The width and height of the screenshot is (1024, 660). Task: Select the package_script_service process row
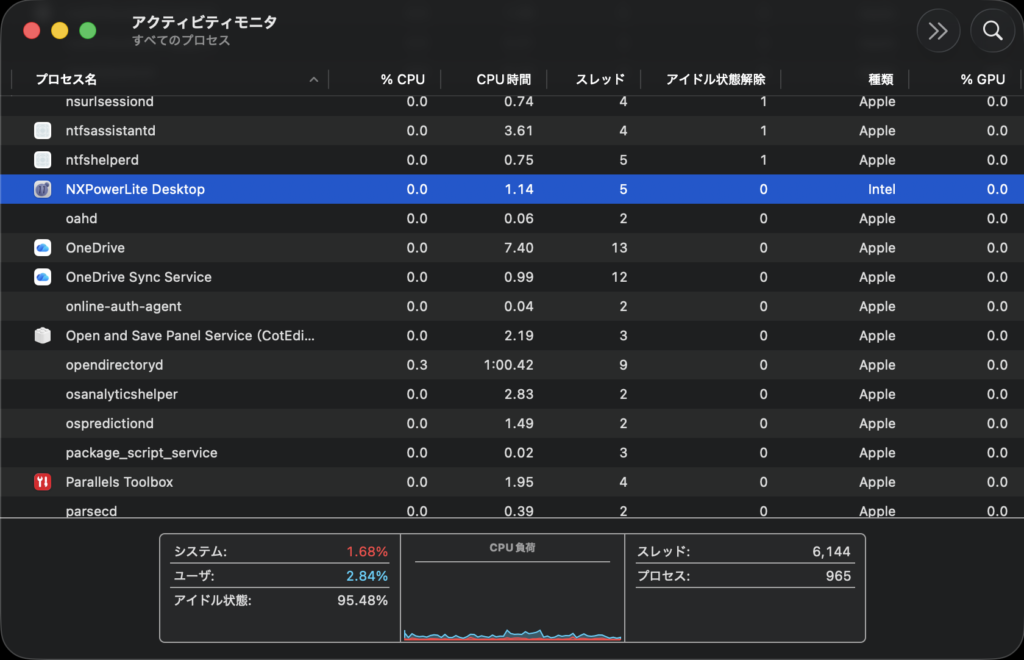[512, 453]
